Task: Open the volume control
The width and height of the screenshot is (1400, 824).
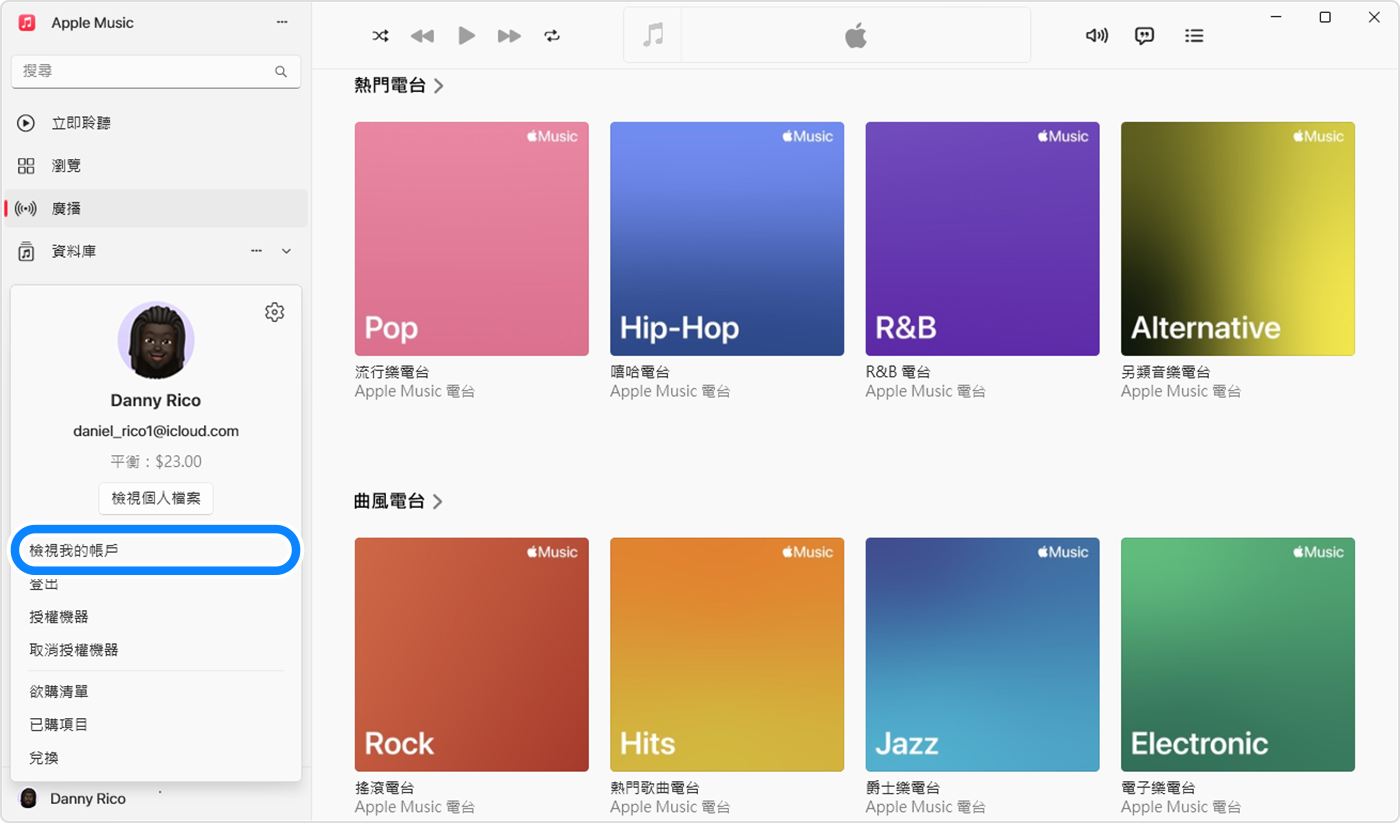Action: click(x=1097, y=36)
